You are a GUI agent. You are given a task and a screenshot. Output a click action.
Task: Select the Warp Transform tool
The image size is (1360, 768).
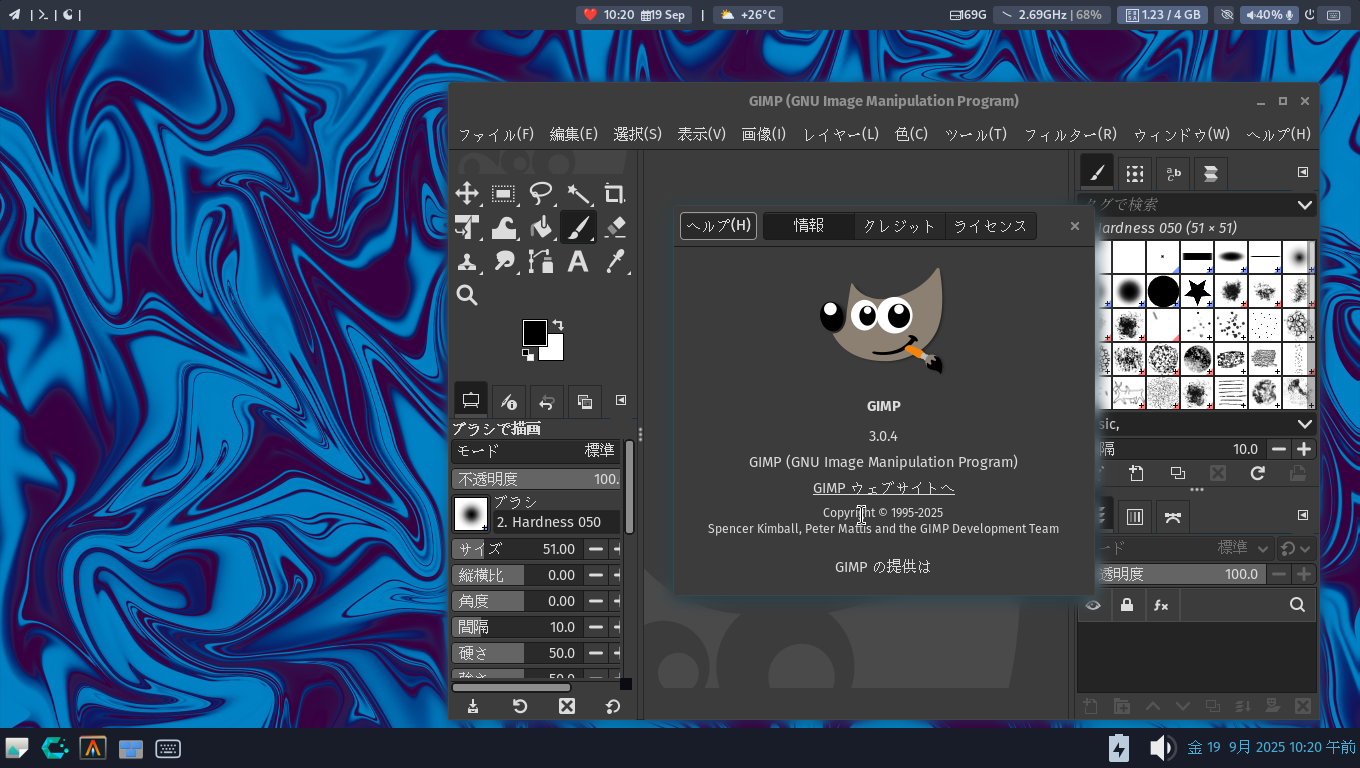pos(504,228)
